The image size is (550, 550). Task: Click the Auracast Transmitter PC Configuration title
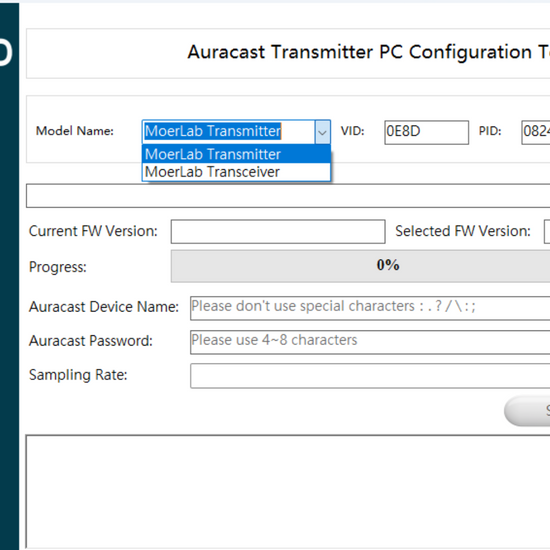pos(369,52)
